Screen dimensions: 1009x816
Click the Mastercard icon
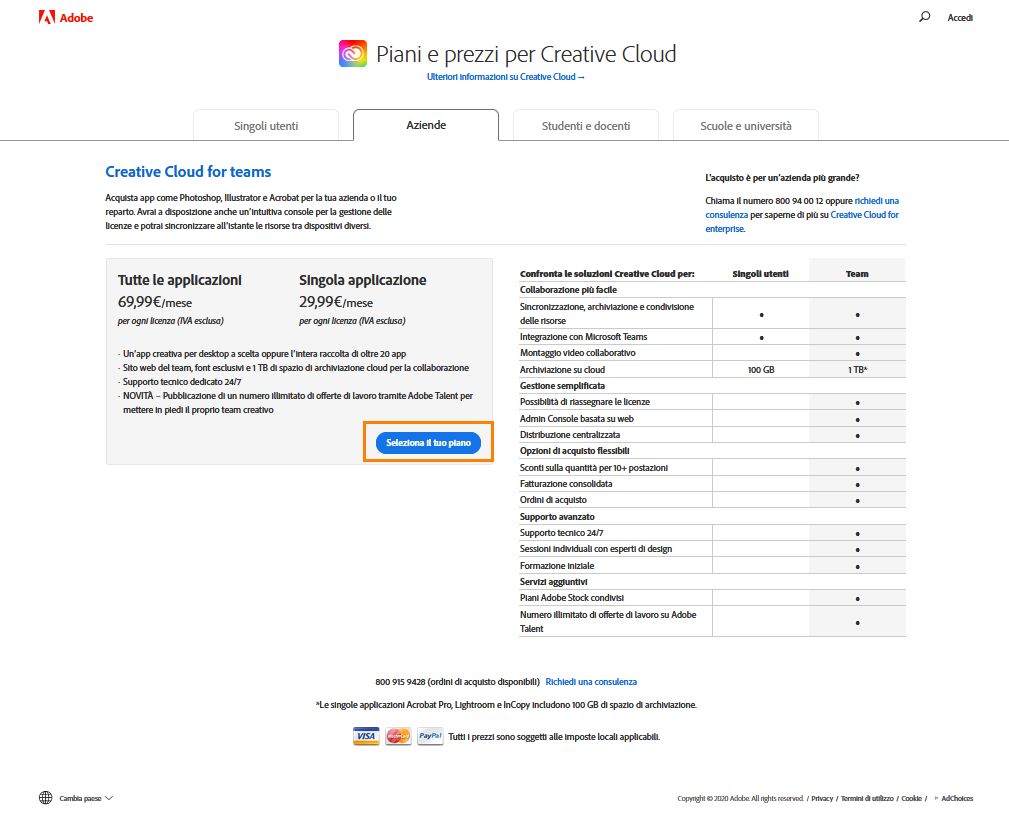[398, 736]
